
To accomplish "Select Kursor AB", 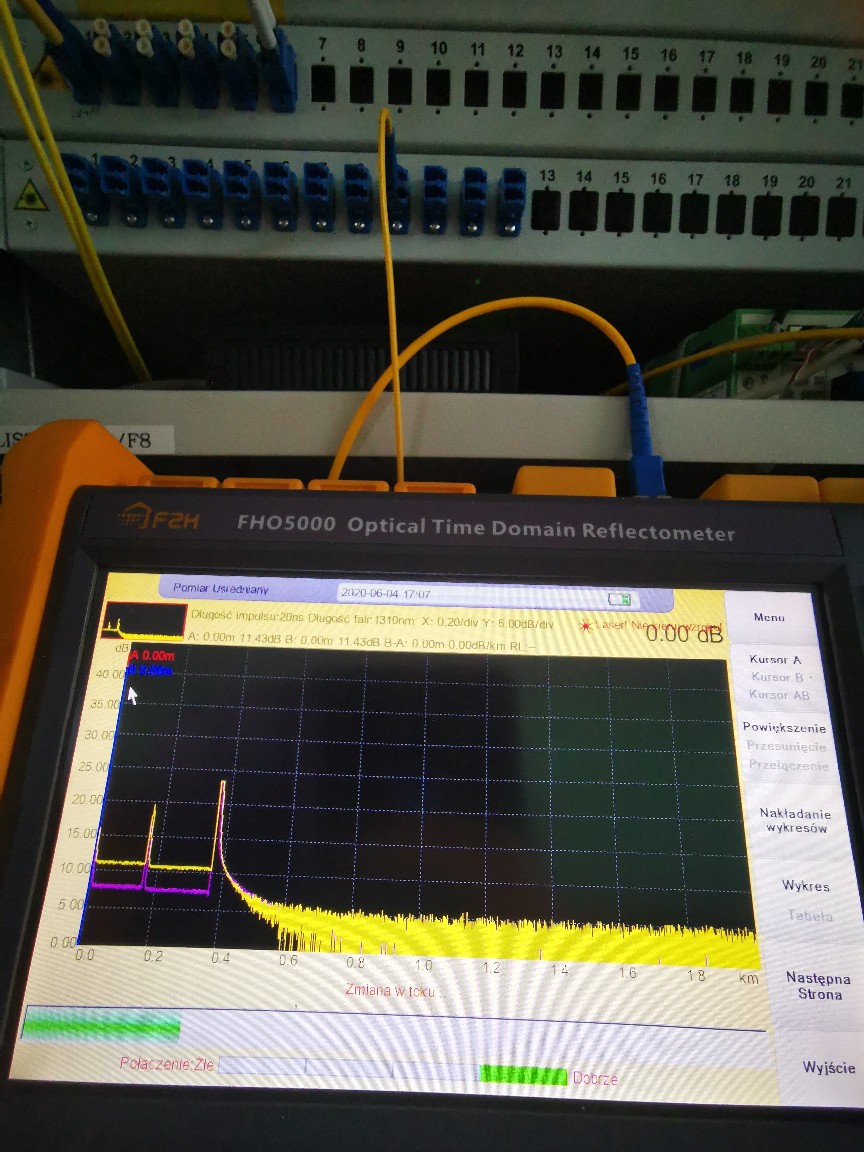I will pyautogui.click(x=780, y=694).
